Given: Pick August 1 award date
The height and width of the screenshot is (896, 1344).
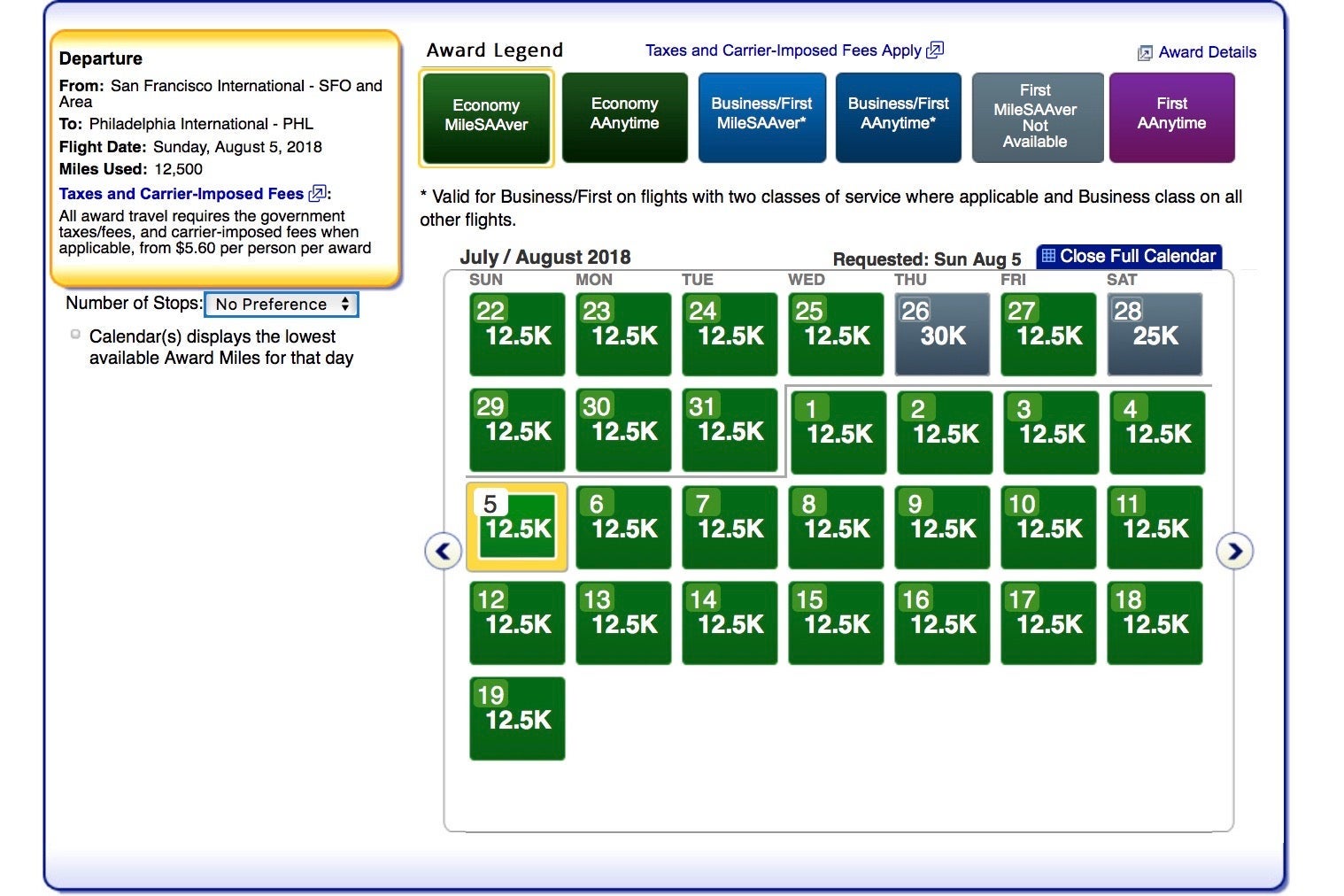Looking at the screenshot, I should pyautogui.click(x=838, y=432).
